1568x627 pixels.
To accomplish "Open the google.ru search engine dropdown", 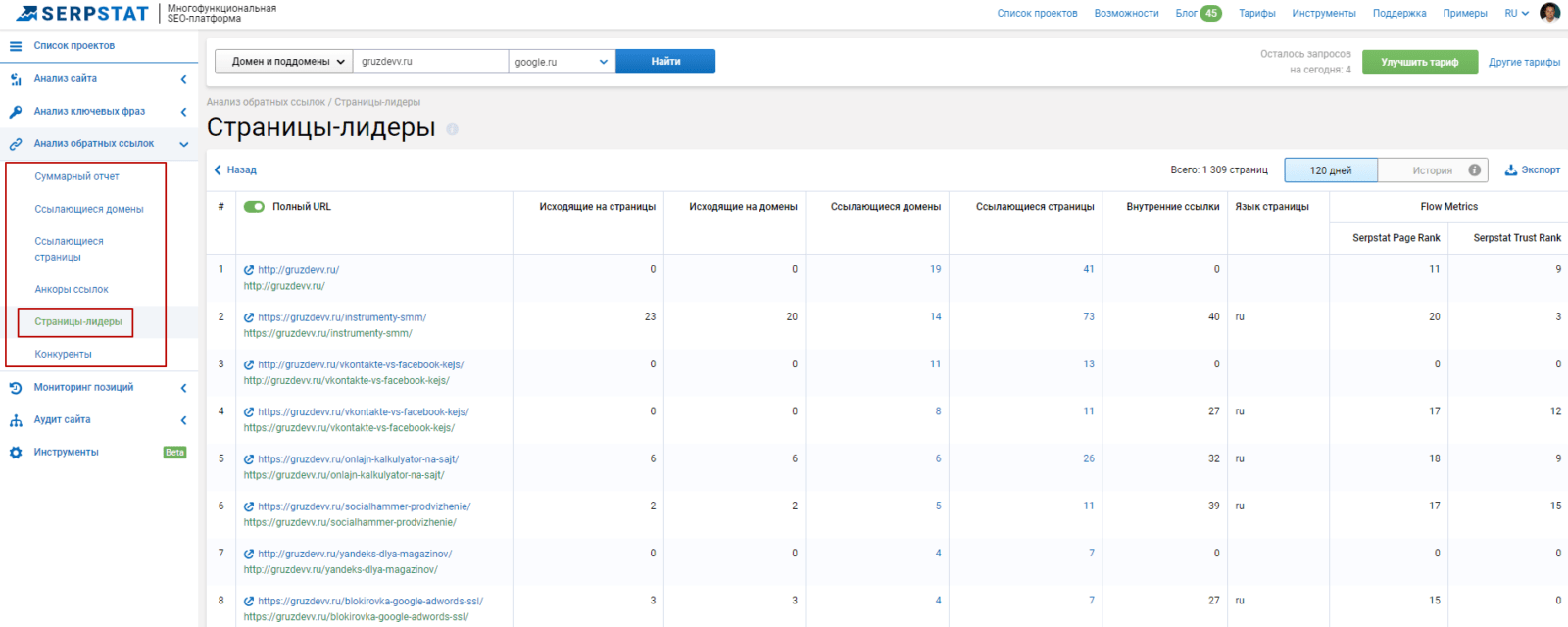I will point(563,62).
